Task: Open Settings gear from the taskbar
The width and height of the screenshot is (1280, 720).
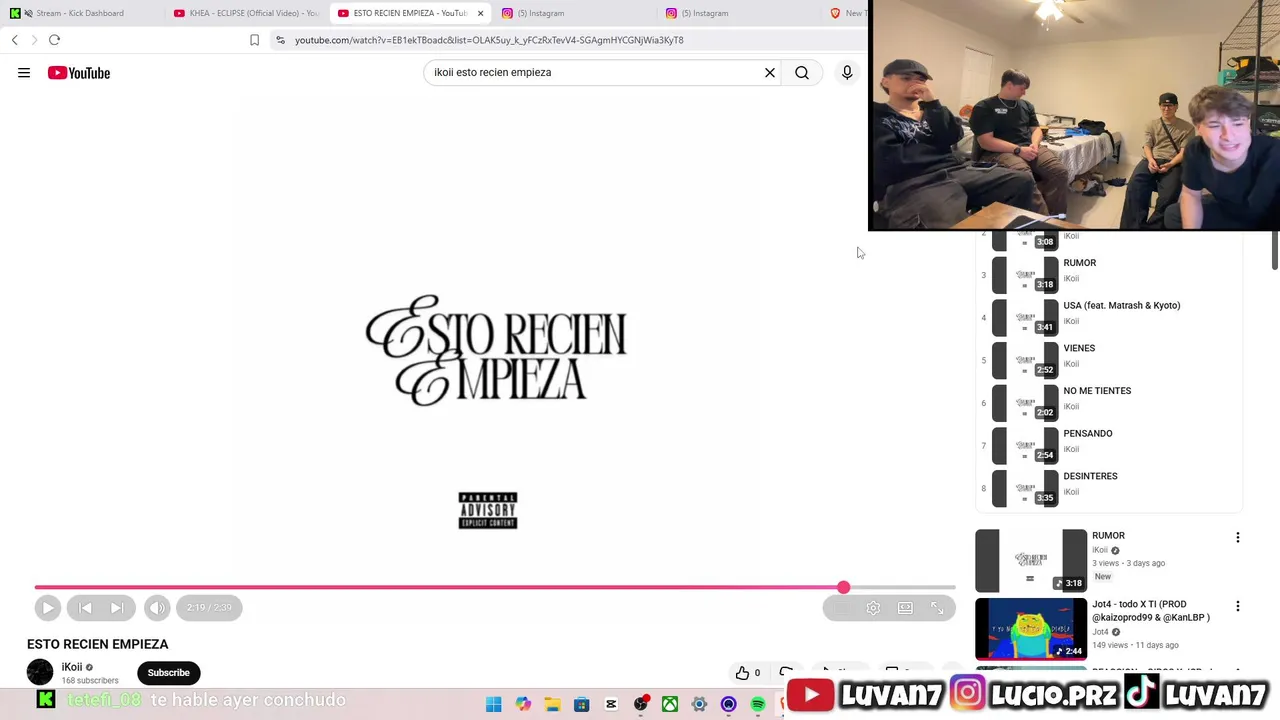Action: coord(699,704)
